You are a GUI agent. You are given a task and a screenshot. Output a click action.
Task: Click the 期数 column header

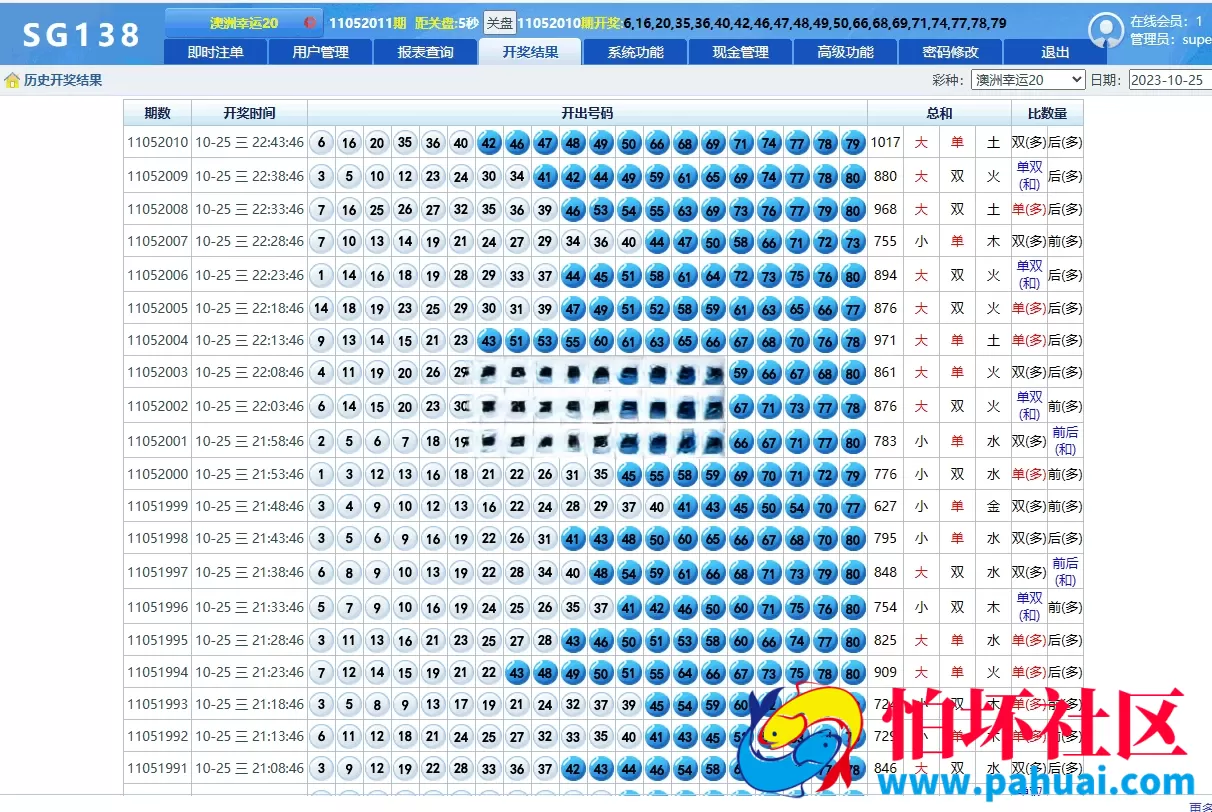(x=157, y=113)
